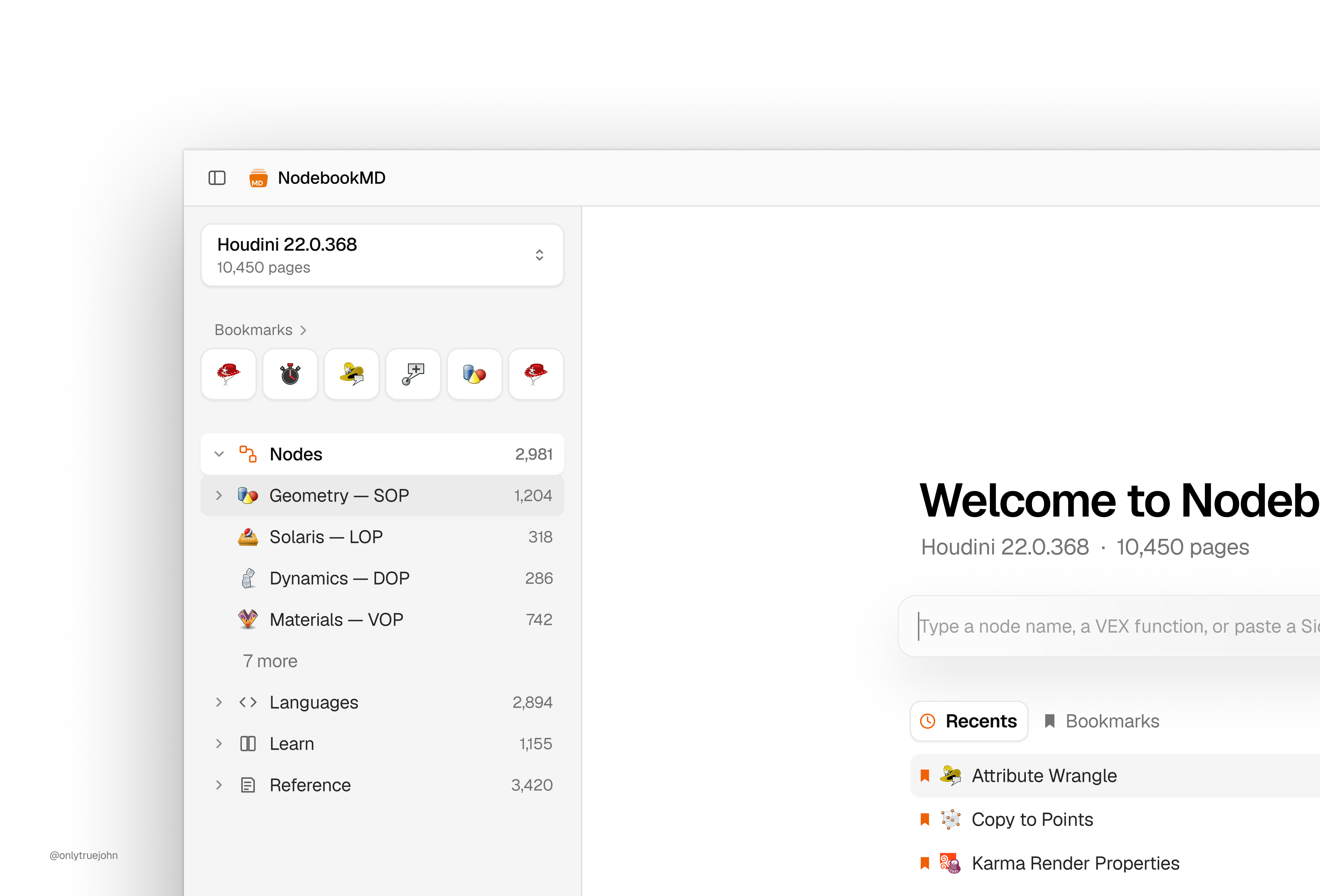Click the Materials — VOP icon

click(x=248, y=619)
